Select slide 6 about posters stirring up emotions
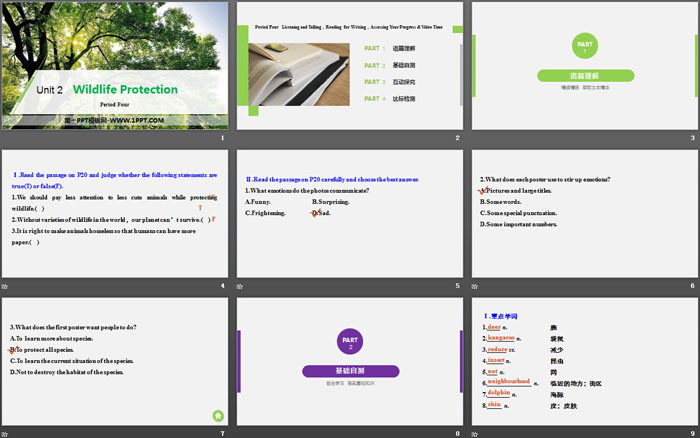 point(585,213)
